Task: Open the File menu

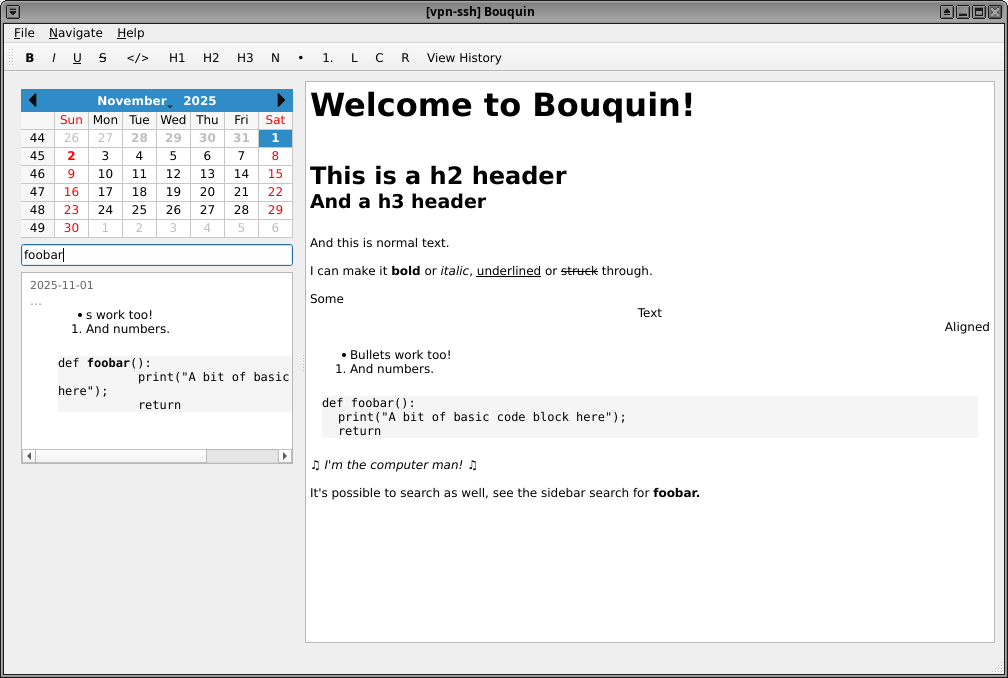Action: click(x=24, y=32)
